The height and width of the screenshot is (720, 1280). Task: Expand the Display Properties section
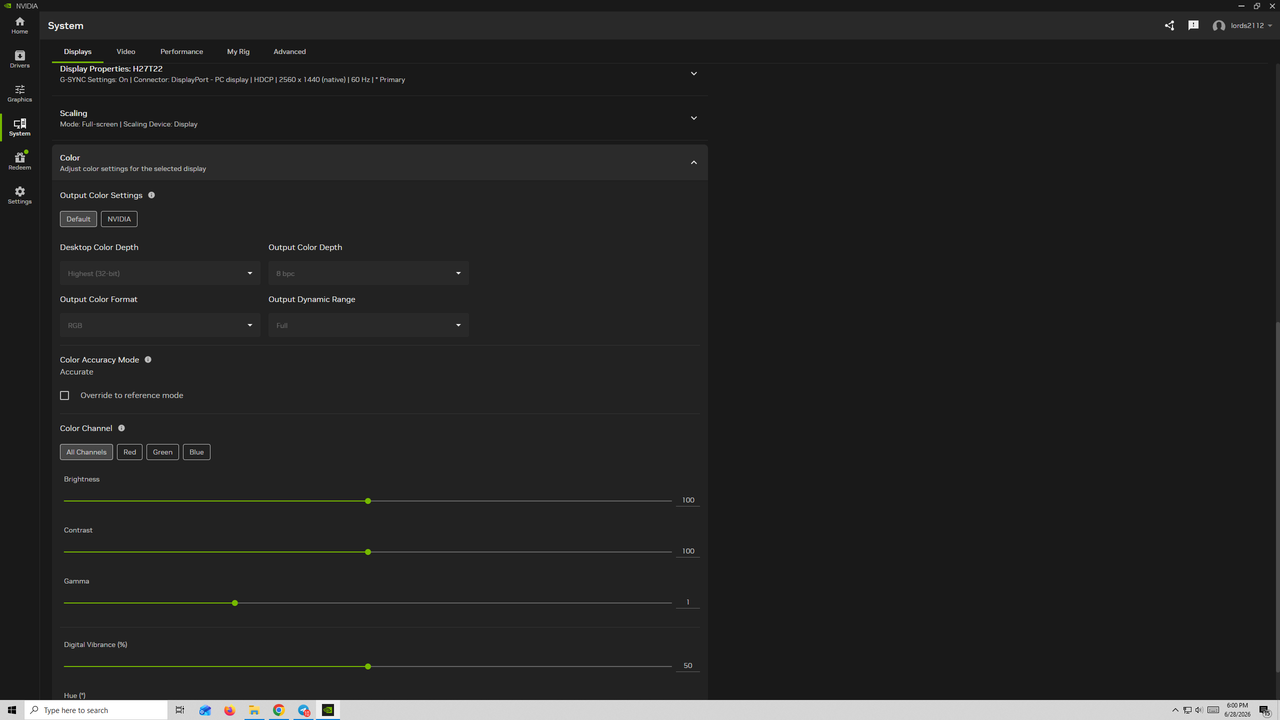click(694, 73)
